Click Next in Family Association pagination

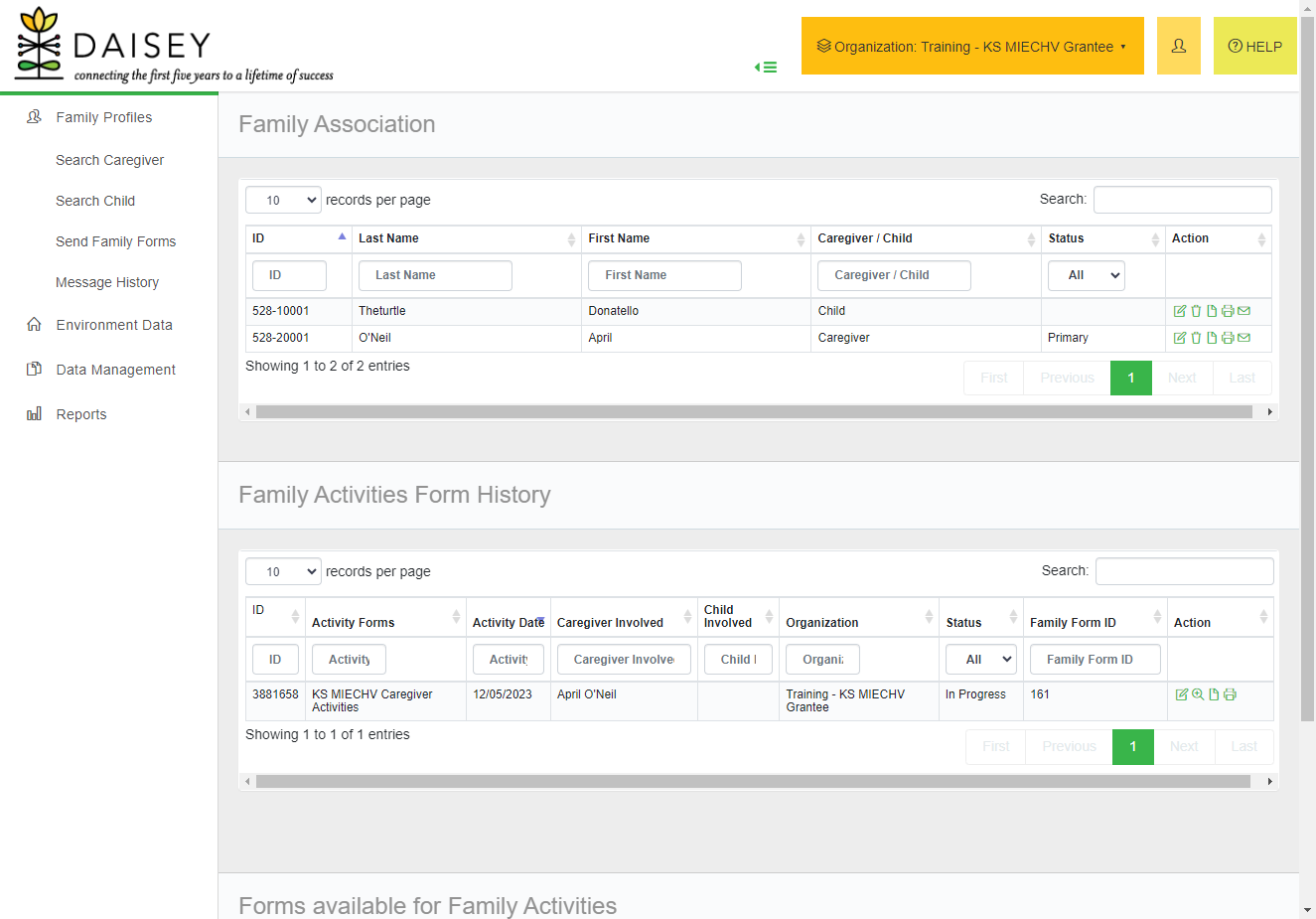coord(1182,378)
